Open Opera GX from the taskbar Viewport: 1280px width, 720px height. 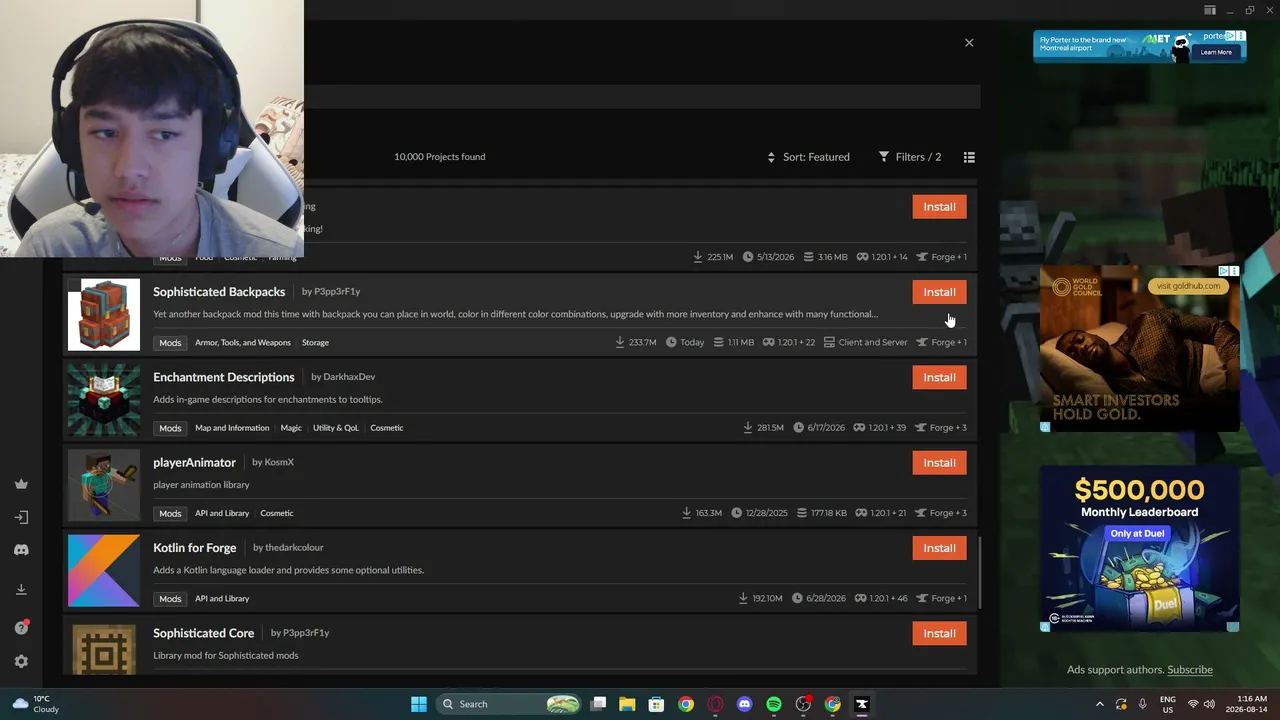click(715, 704)
